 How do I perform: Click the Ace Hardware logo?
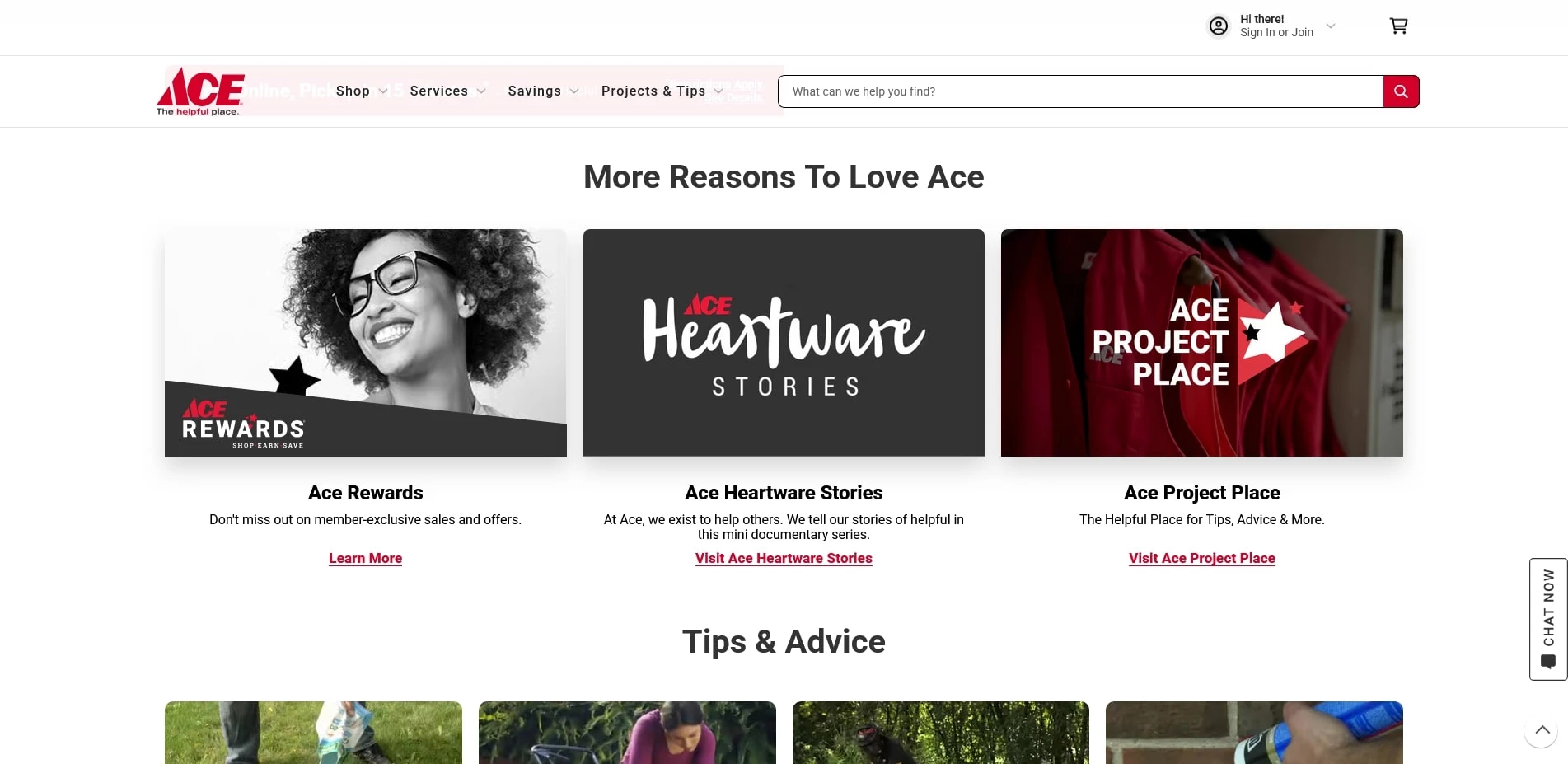(x=200, y=91)
